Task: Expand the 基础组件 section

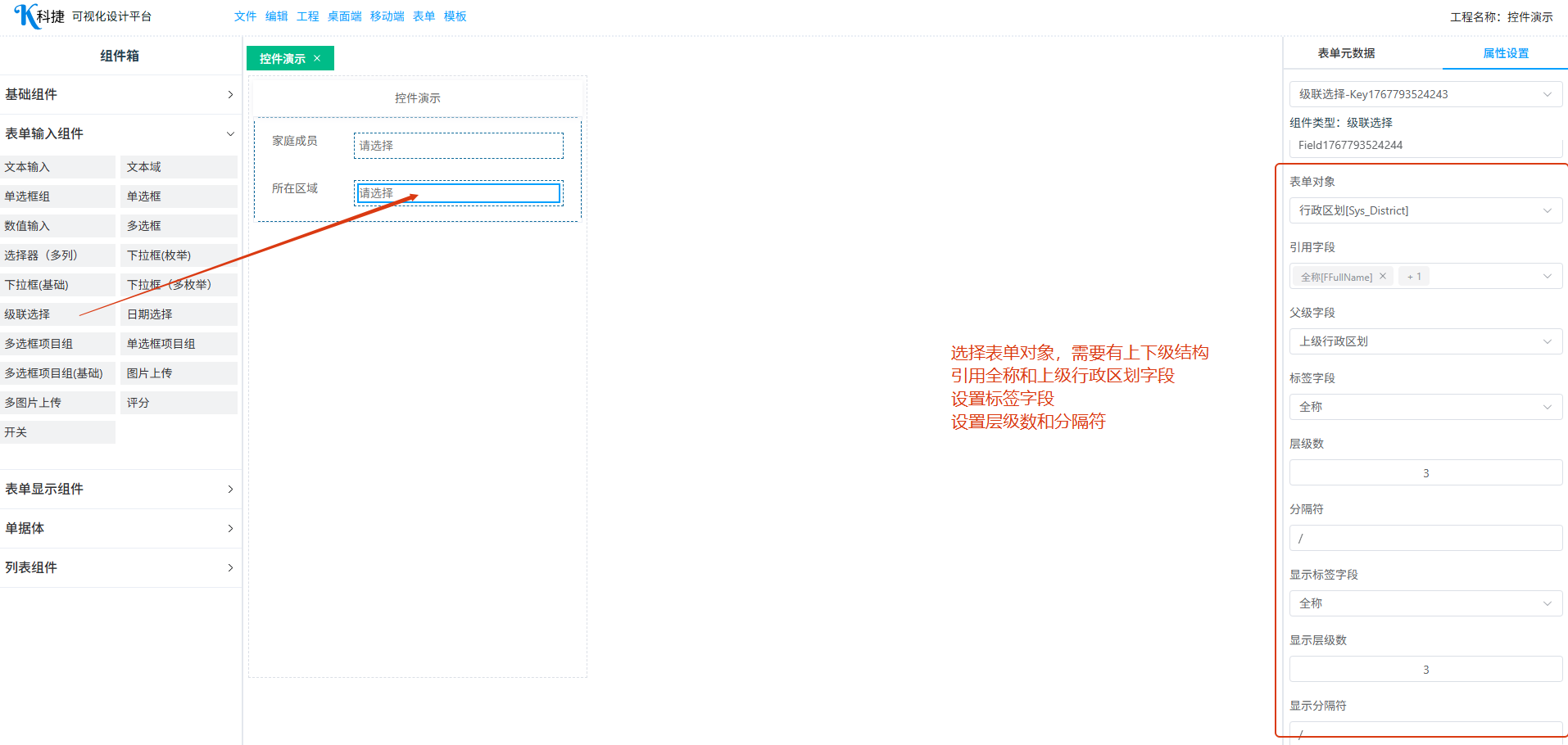Action: tap(120, 94)
